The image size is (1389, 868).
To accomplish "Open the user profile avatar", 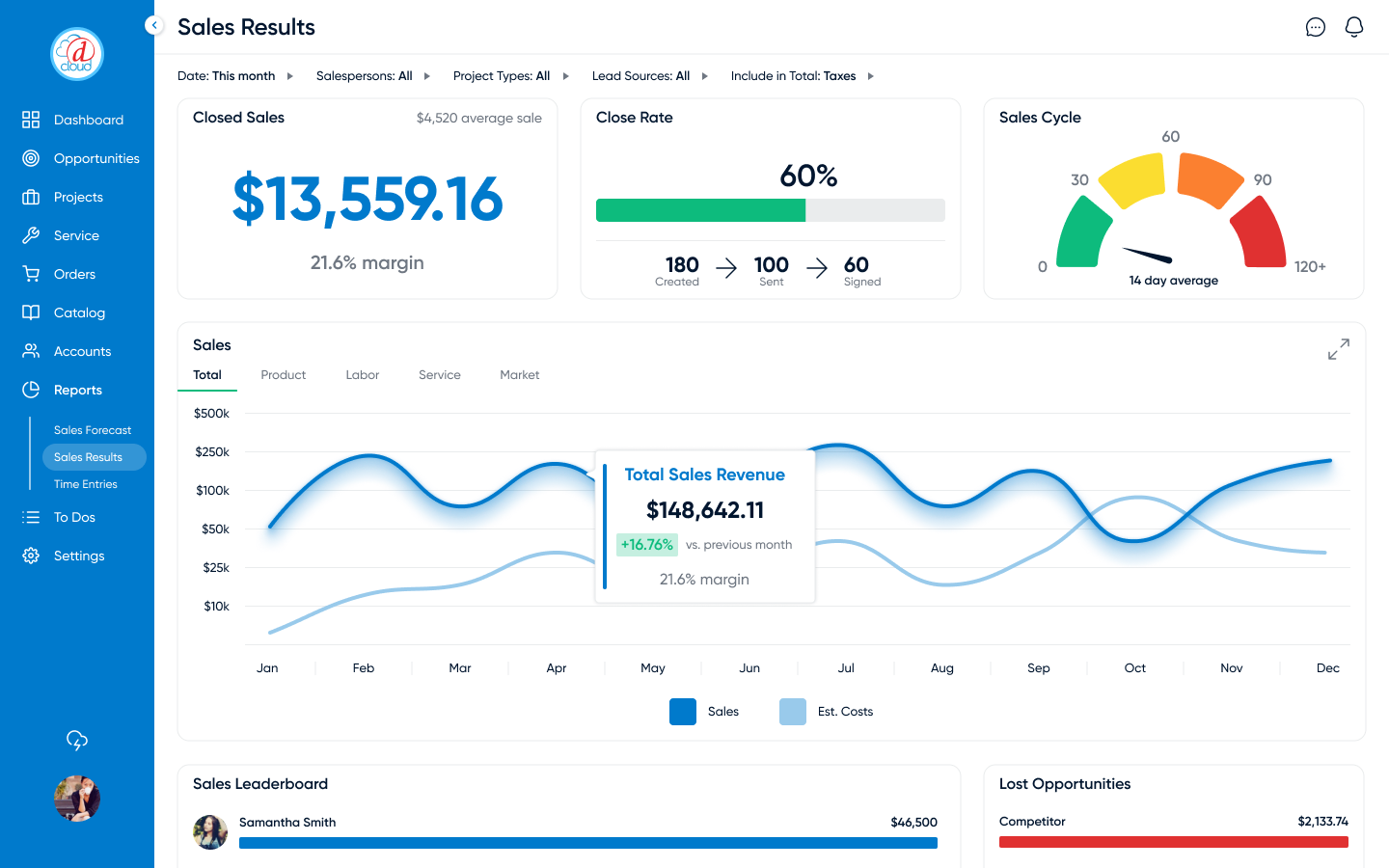I will (x=77, y=799).
